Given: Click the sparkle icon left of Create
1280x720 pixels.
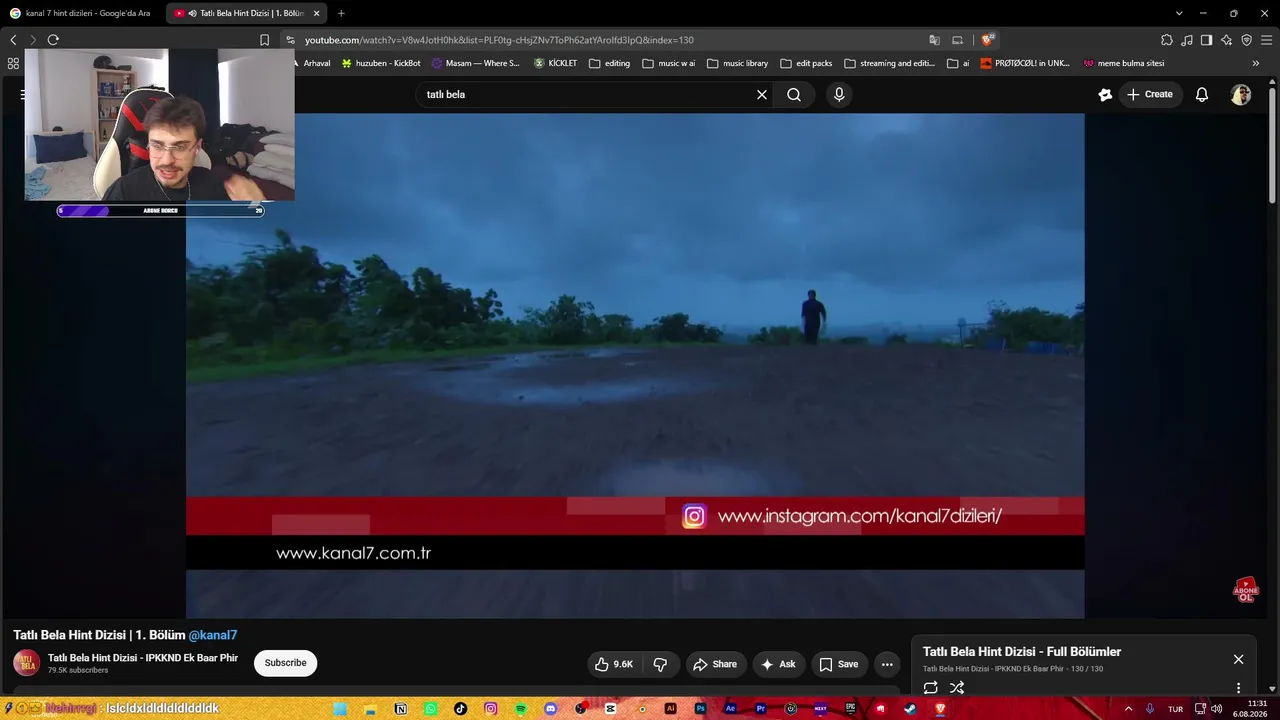Looking at the screenshot, I should coord(1105,94).
